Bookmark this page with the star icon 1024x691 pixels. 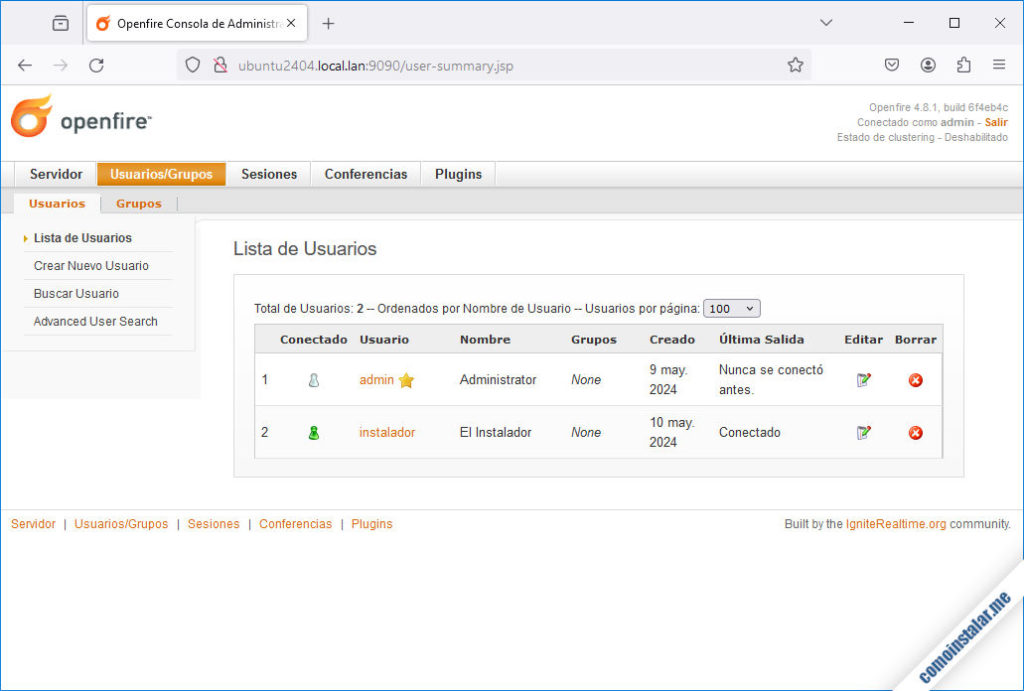pos(795,65)
